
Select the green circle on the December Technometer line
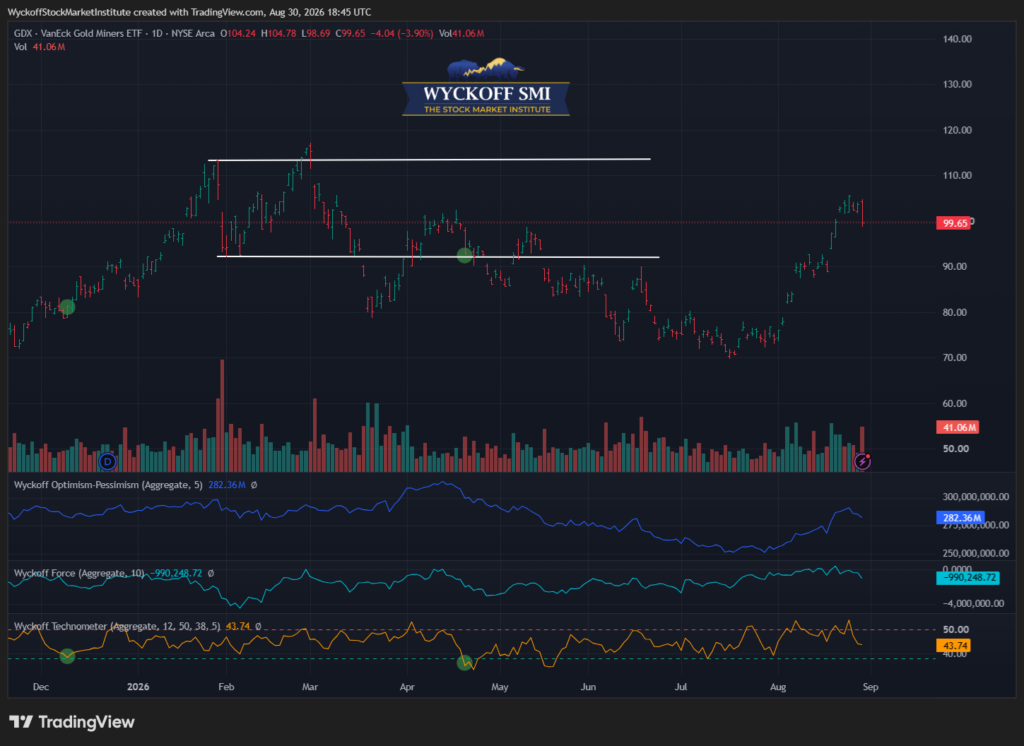pyautogui.click(x=67, y=656)
